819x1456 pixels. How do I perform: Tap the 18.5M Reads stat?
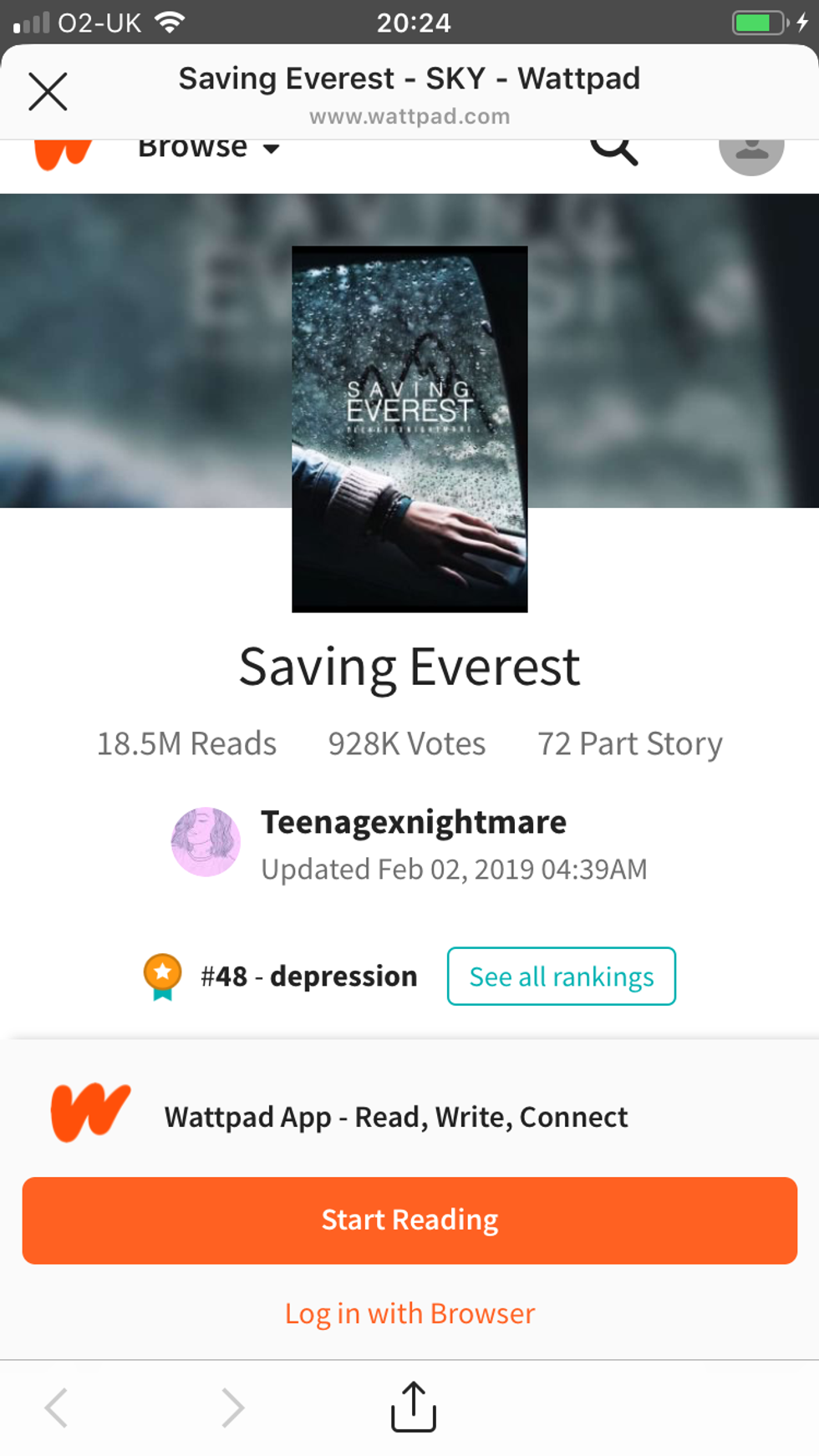tap(186, 743)
